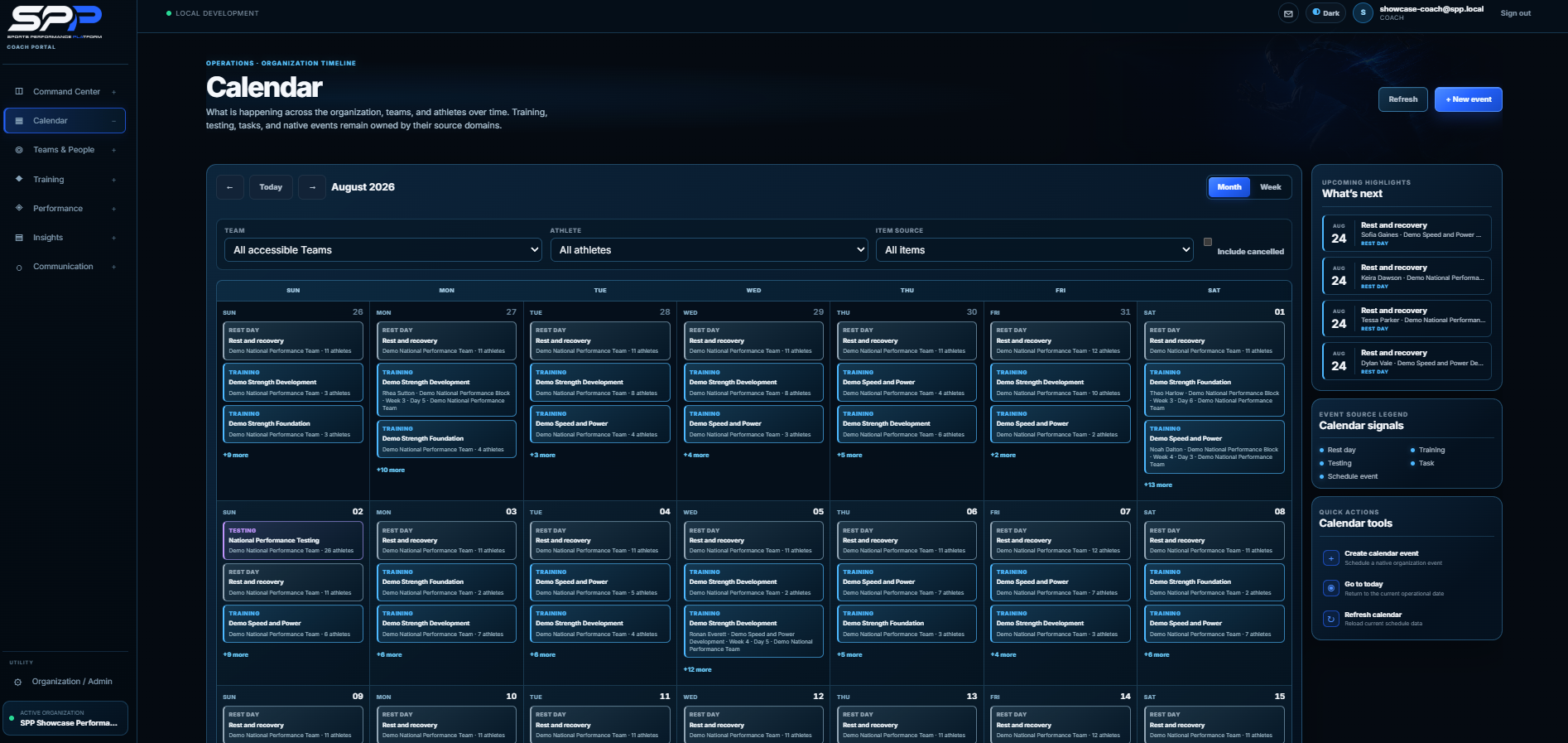Viewport: 1568px width, 743px height.
Task: Check Include cancelled checkbox
Action: [1208, 242]
